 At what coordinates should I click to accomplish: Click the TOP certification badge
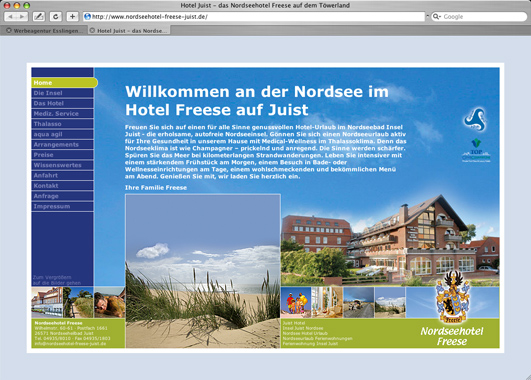pyautogui.click(x=476, y=150)
